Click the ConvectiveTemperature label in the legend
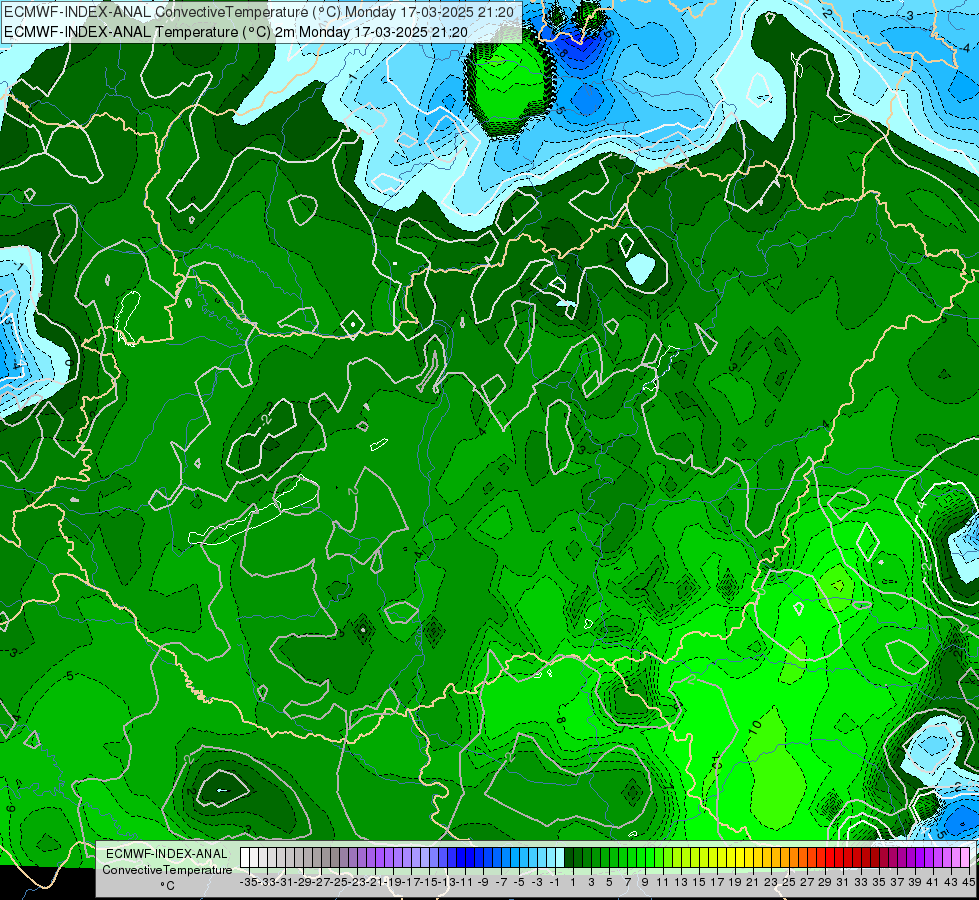The image size is (979, 900). click(x=167, y=869)
